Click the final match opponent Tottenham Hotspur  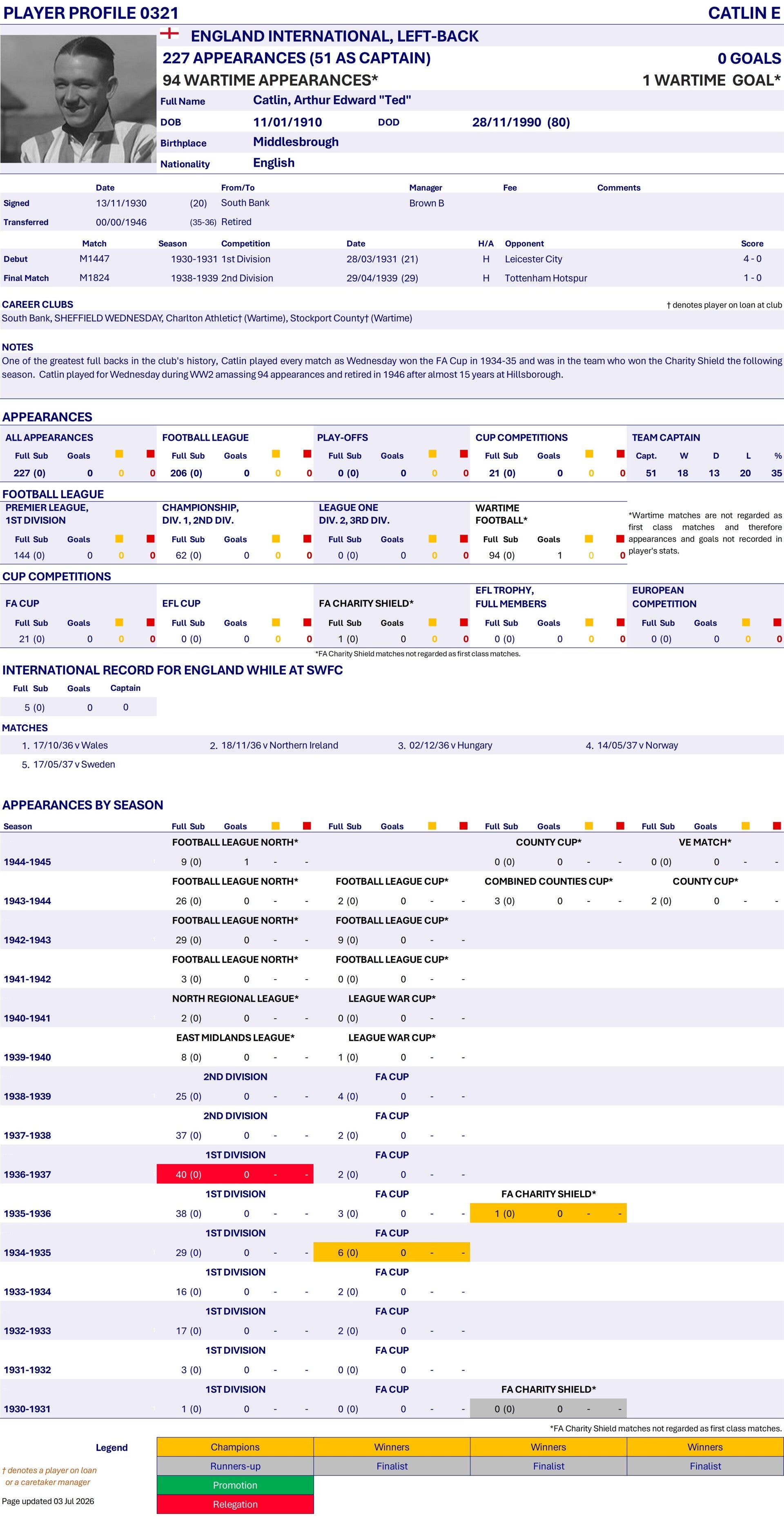(x=546, y=278)
